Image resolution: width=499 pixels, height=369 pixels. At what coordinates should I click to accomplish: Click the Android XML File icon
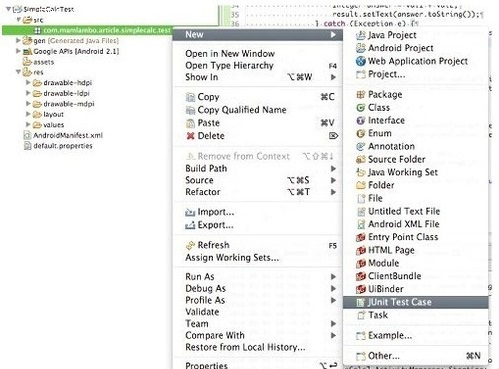click(361, 224)
